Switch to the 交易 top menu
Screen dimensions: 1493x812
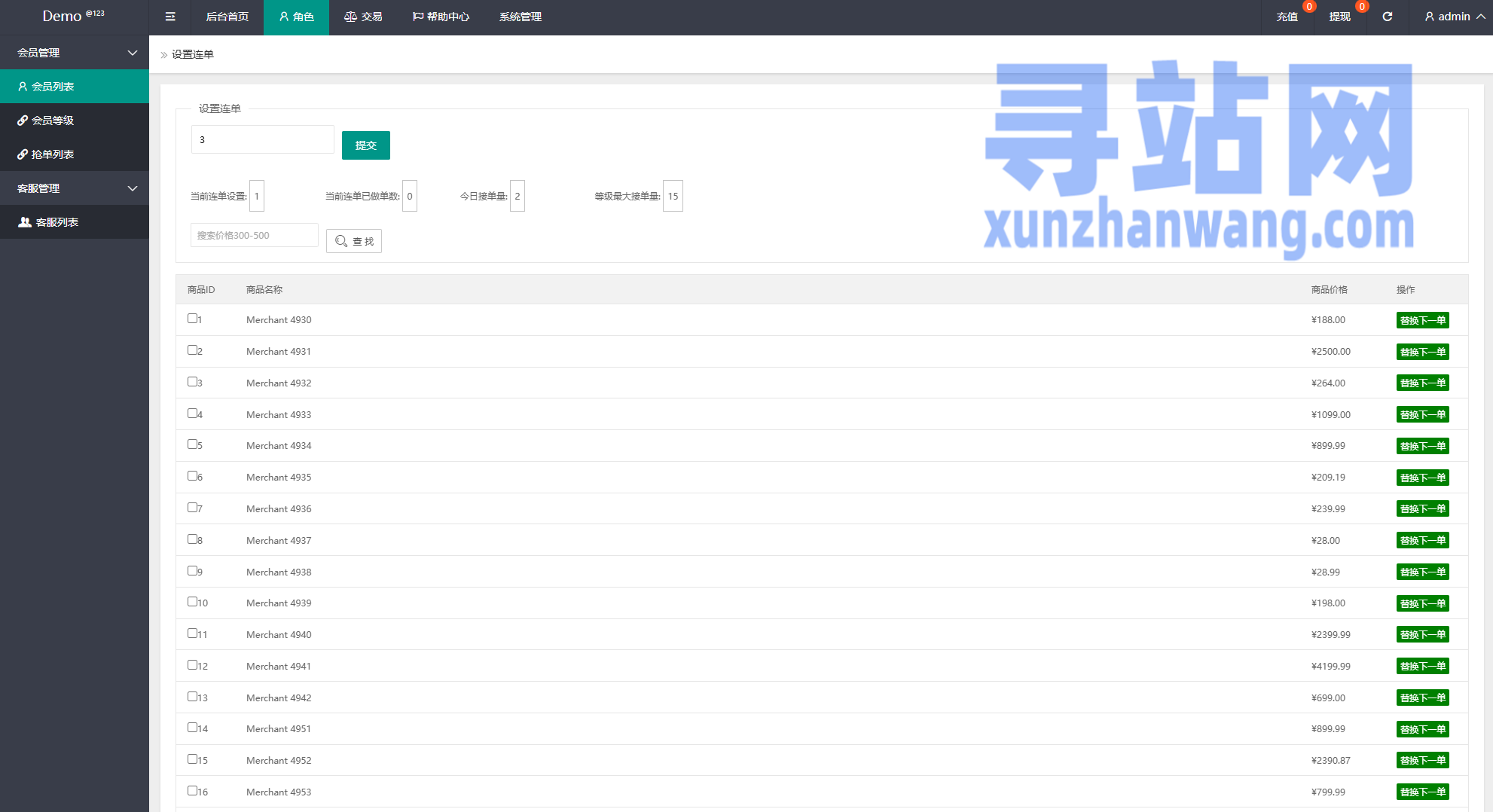coord(363,17)
